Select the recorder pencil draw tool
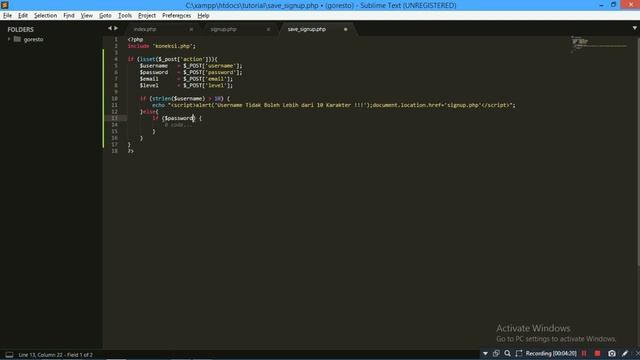The width and height of the screenshot is (640, 360). pyautogui.click(x=625, y=353)
